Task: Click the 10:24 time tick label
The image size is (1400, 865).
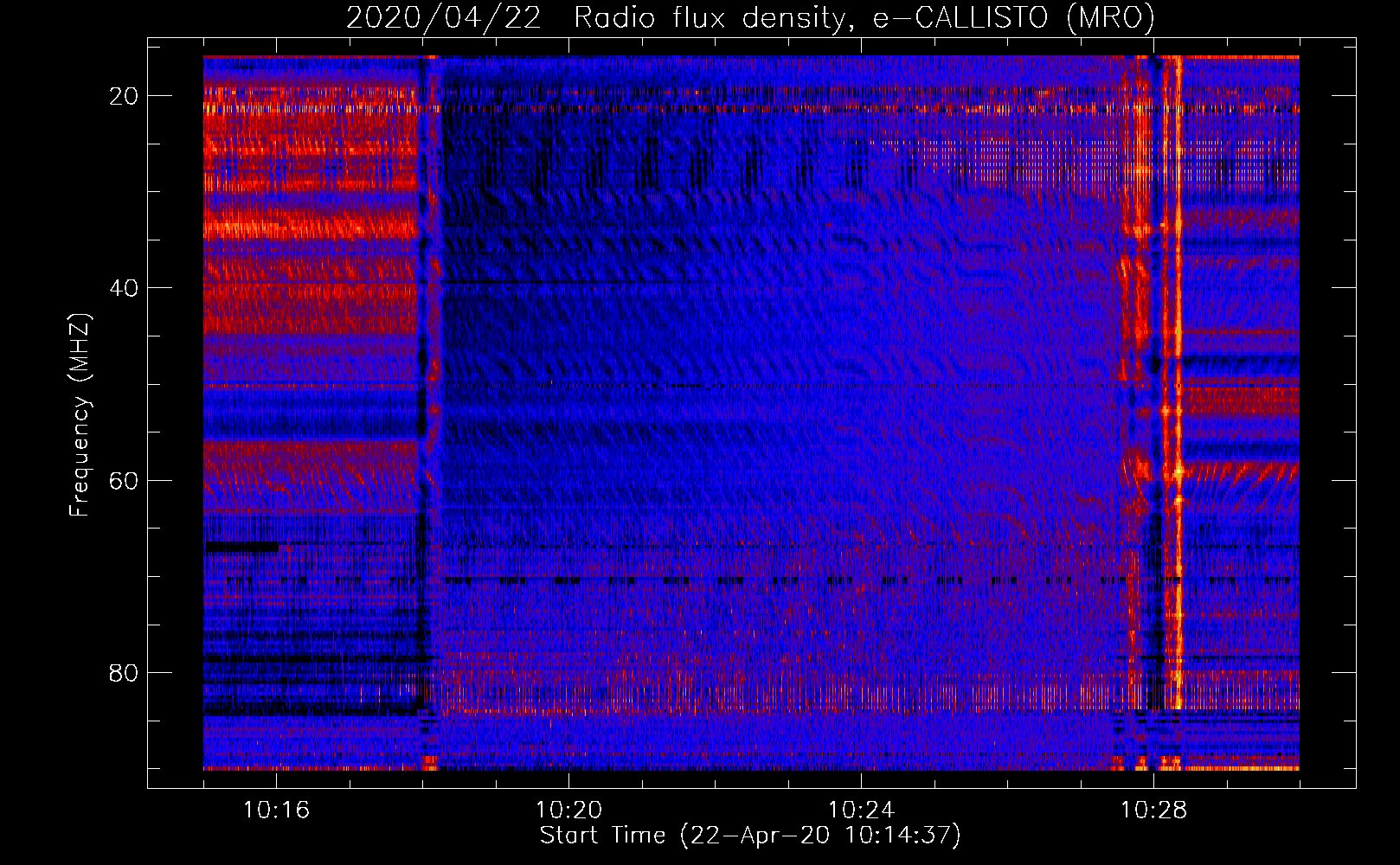Action: 861,811
